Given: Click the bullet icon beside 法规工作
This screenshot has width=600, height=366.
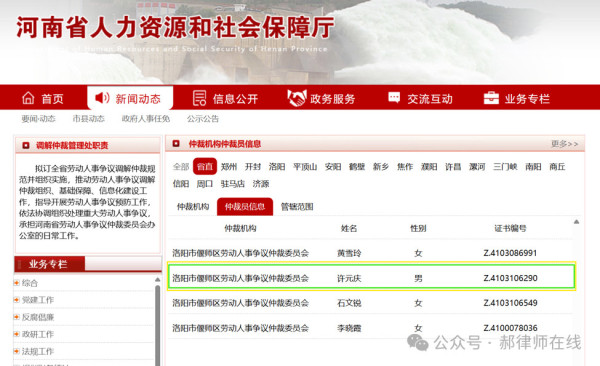Looking at the screenshot, I should [x=16, y=351].
